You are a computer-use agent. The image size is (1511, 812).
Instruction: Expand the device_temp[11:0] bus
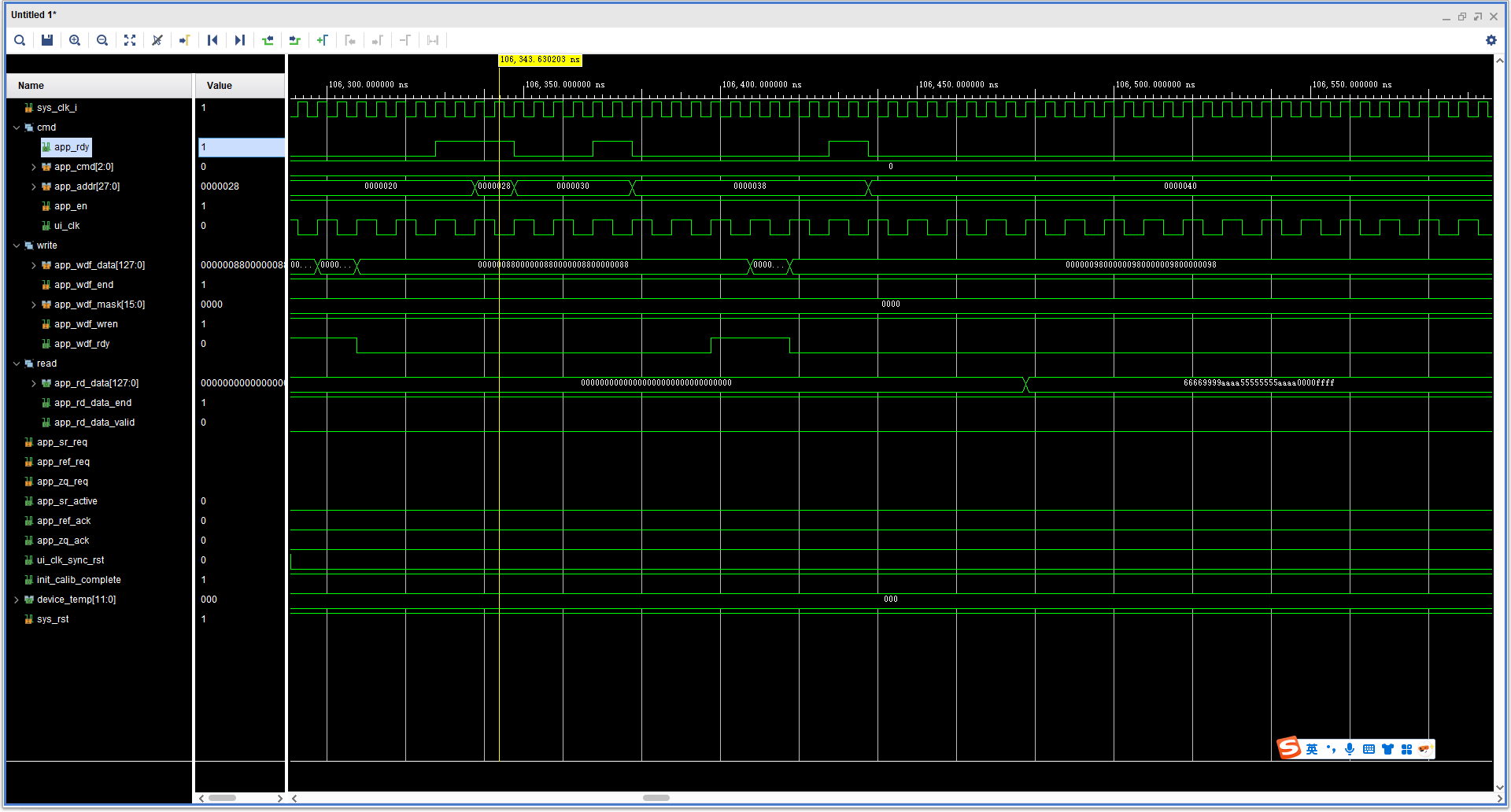tap(17, 599)
